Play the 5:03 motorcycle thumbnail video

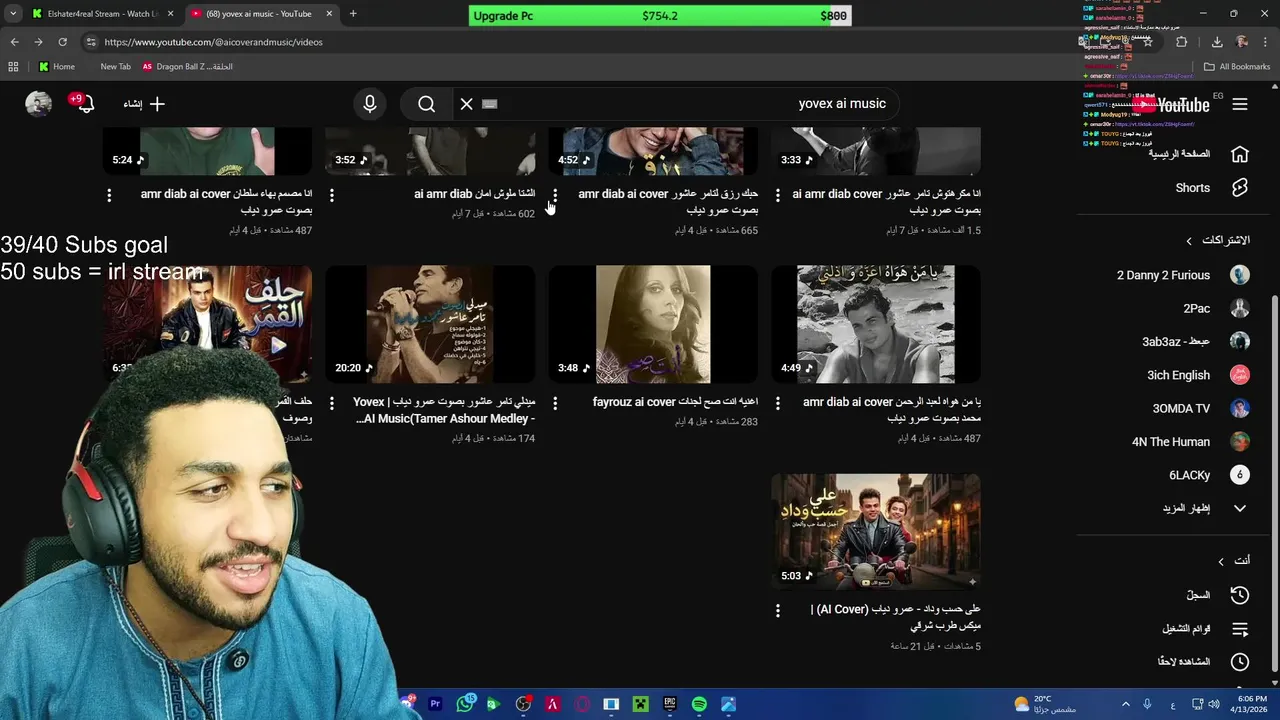click(x=876, y=532)
